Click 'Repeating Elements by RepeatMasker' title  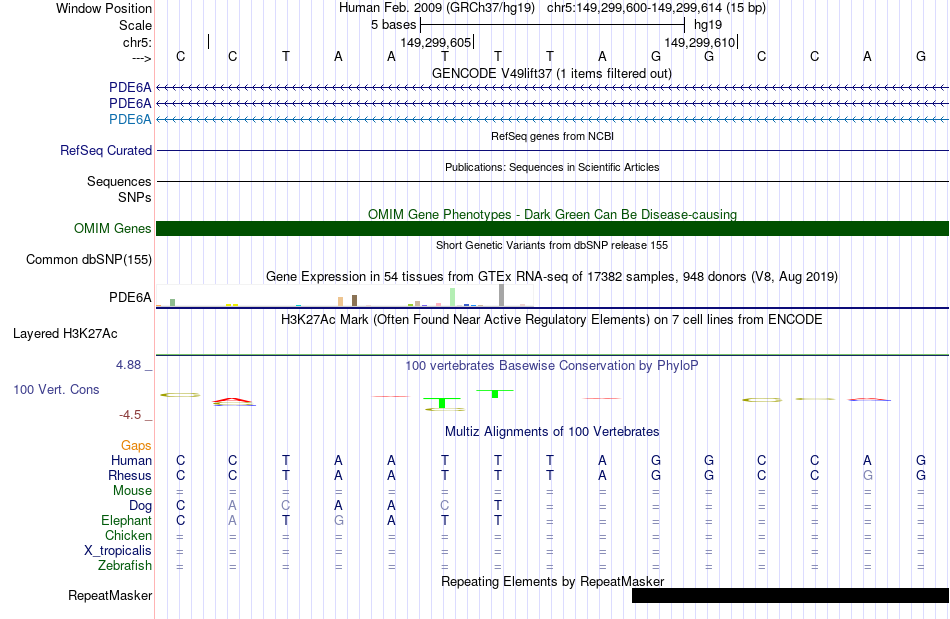pyautogui.click(x=552, y=581)
